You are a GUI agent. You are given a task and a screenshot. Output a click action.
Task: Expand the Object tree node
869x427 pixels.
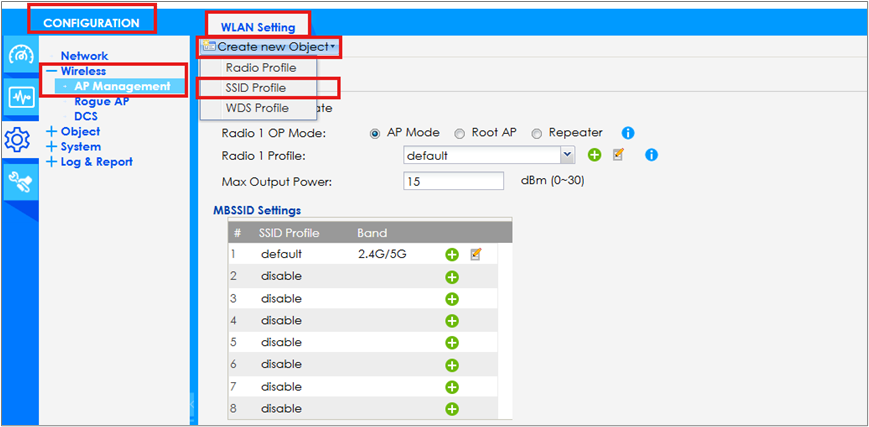click(52, 131)
